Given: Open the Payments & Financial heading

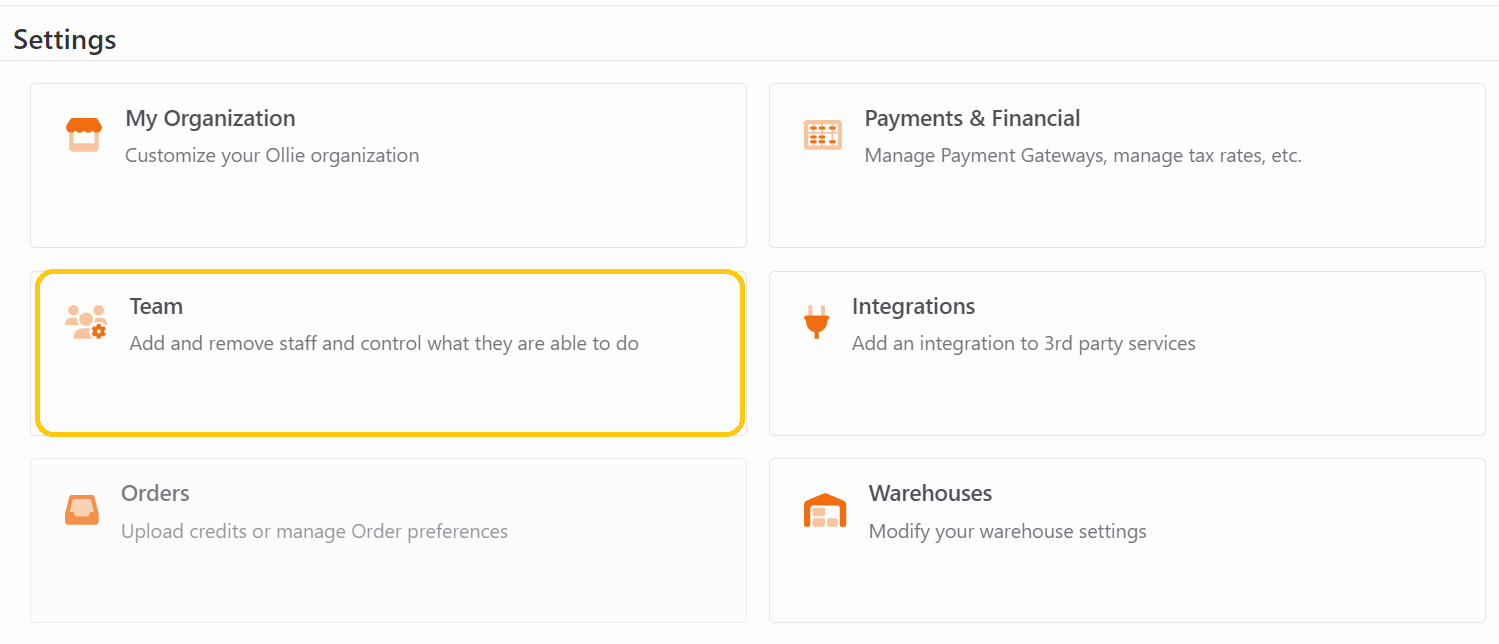Looking at the screenshot, I should [972, 118].
